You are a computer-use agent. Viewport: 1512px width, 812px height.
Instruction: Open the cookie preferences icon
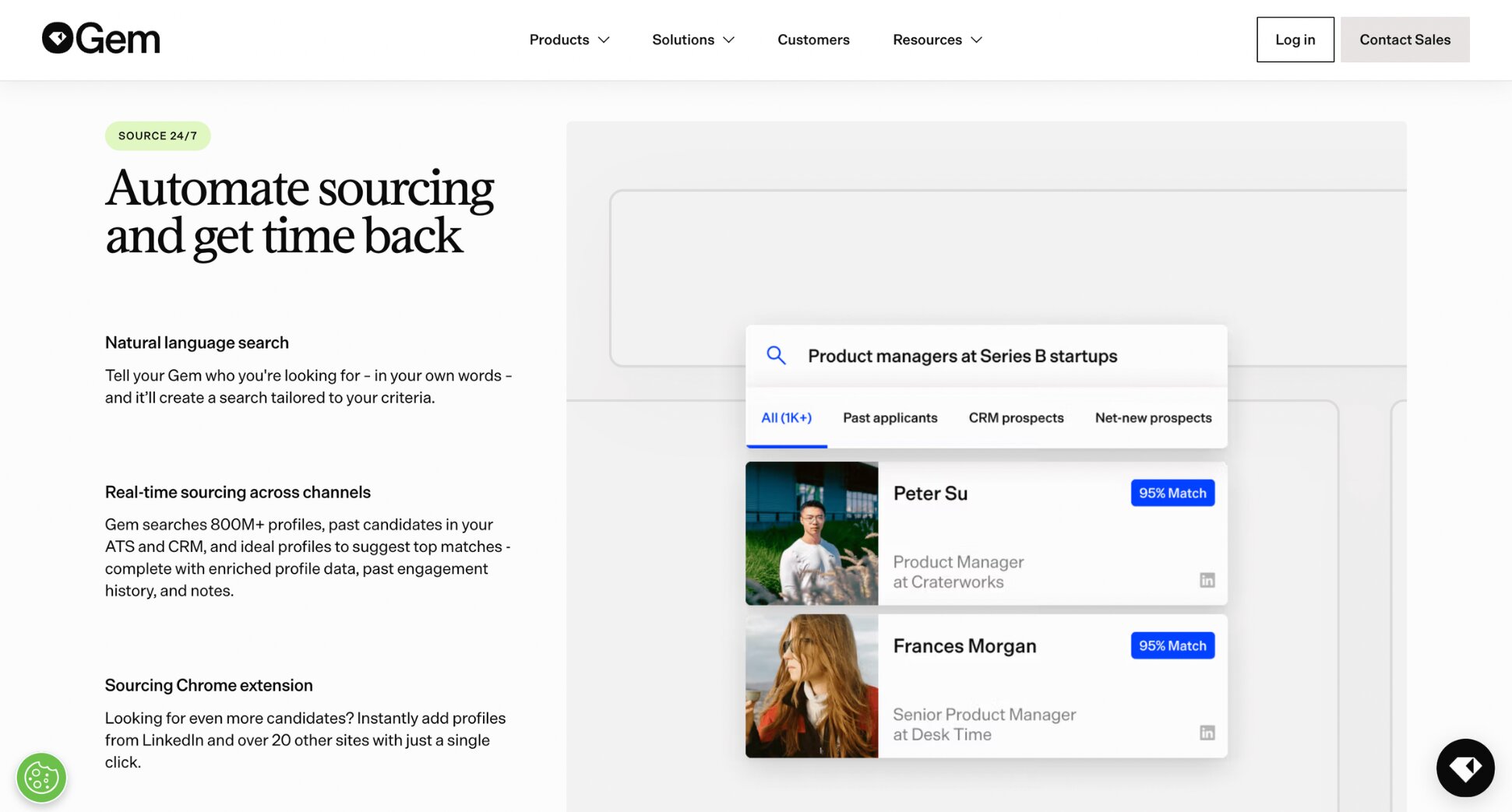pyautogui.click(x=41, y=777)
